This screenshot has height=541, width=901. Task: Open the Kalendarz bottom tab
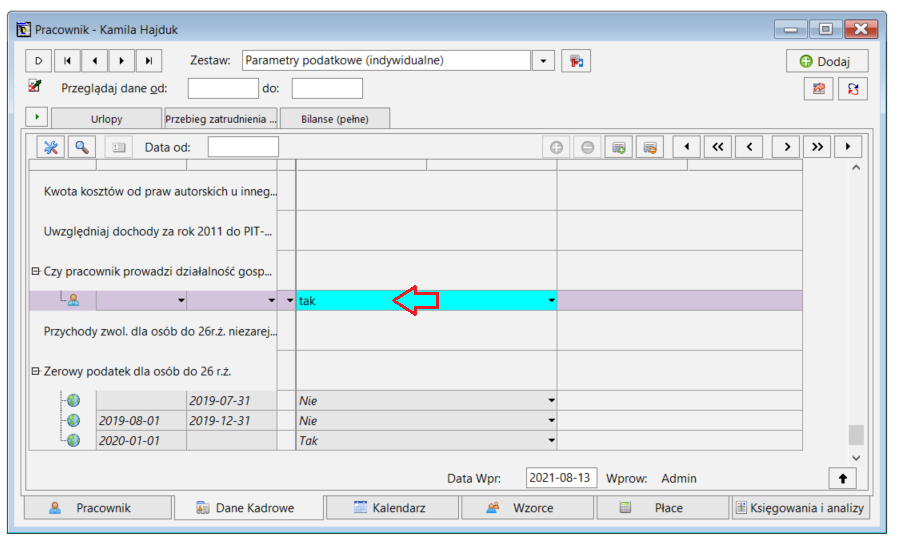point(392,508)
